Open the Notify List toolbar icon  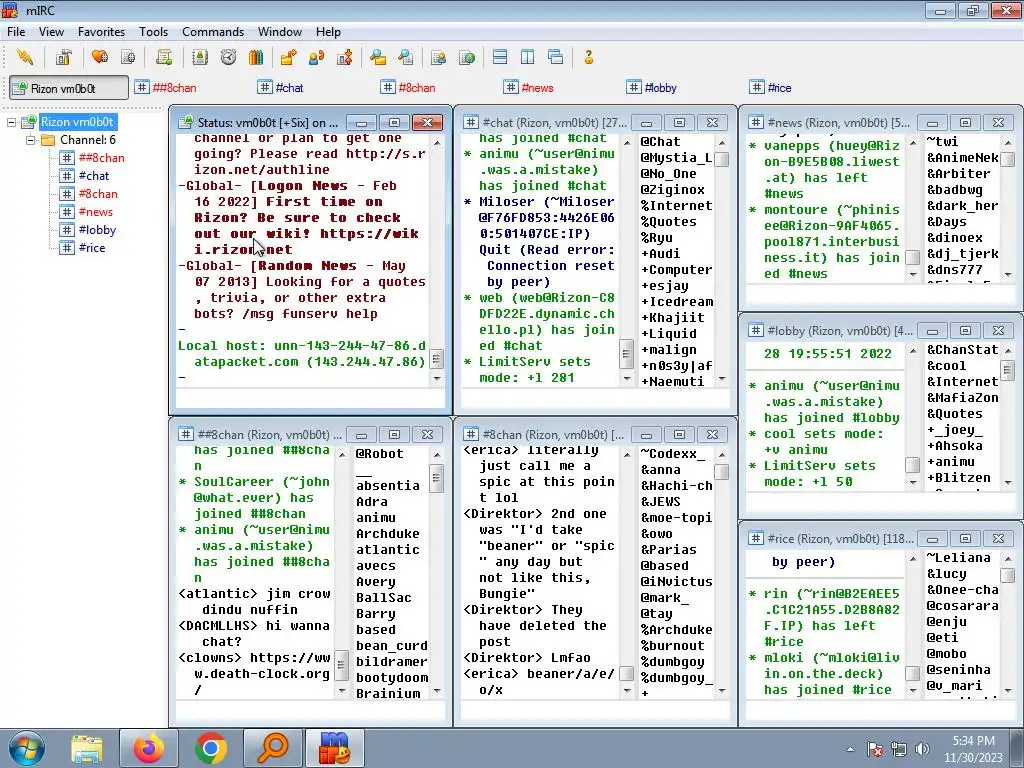(x=438, y=57)
